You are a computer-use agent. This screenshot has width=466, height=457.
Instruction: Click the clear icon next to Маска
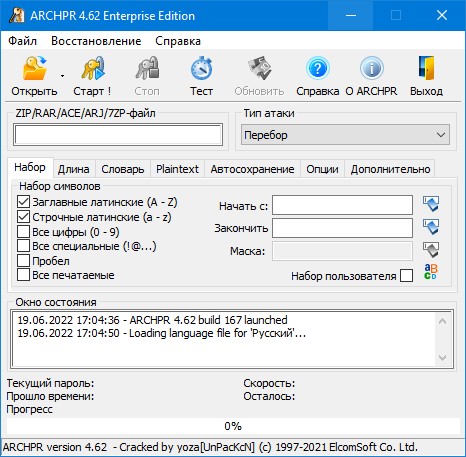tap(431, 250)
